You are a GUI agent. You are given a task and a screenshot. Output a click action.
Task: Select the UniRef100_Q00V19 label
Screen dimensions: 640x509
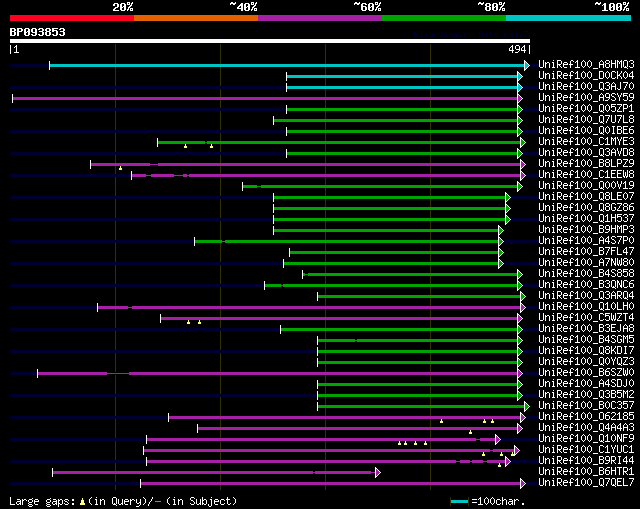tap(586, 186)
